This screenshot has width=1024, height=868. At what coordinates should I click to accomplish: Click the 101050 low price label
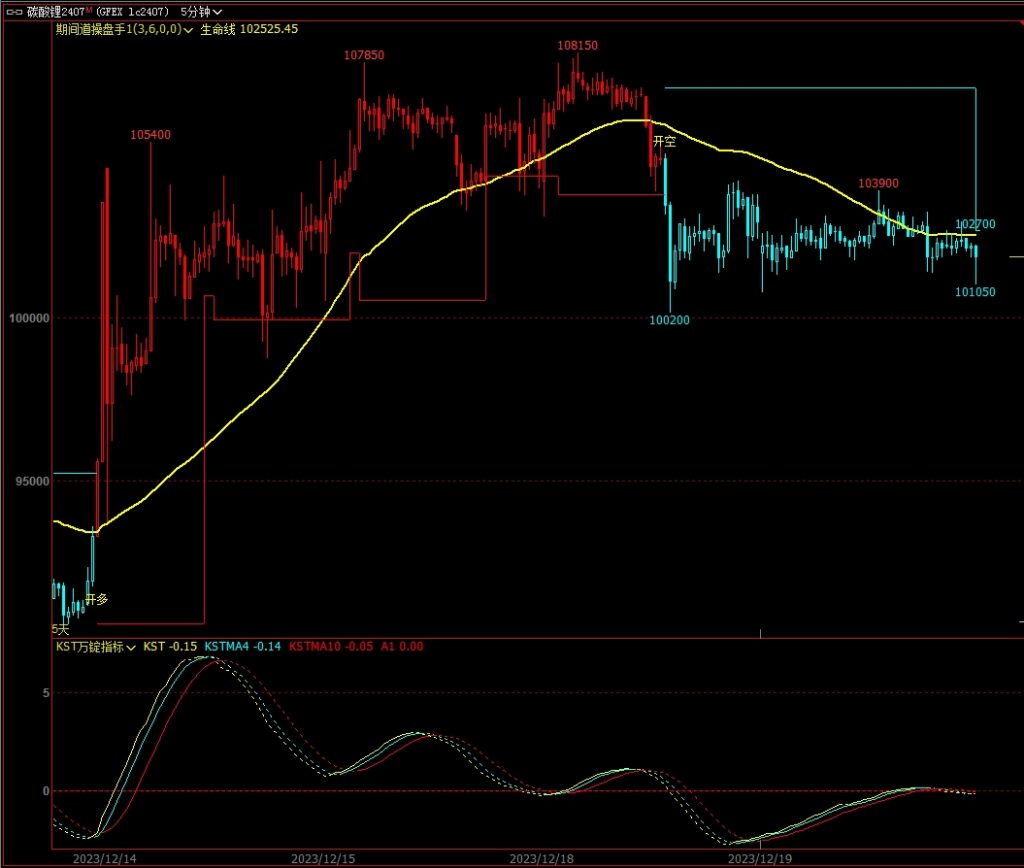[x=974, y=292]
